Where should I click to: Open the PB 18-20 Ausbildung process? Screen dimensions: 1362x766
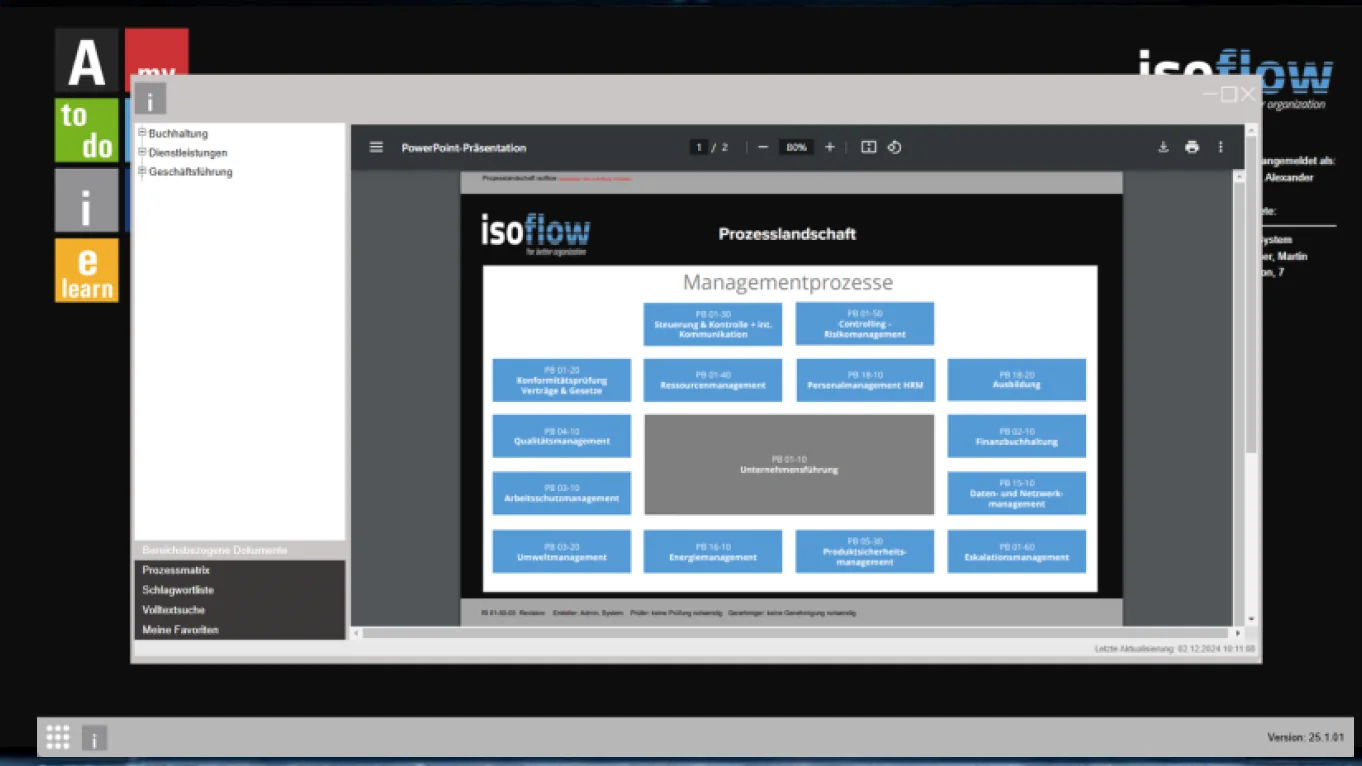tap(1017, 380)
